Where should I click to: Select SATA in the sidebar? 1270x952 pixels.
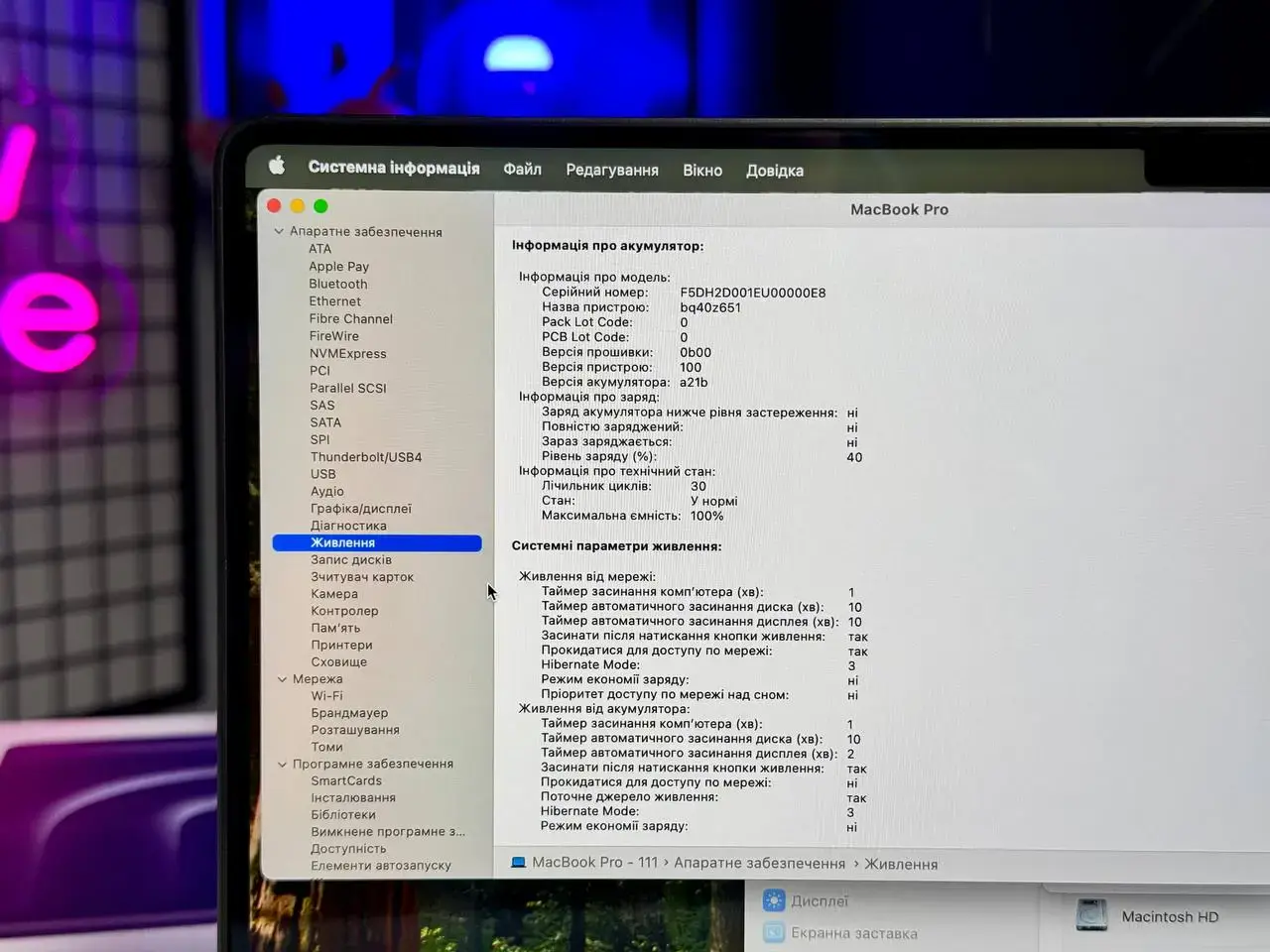point(325,422)
